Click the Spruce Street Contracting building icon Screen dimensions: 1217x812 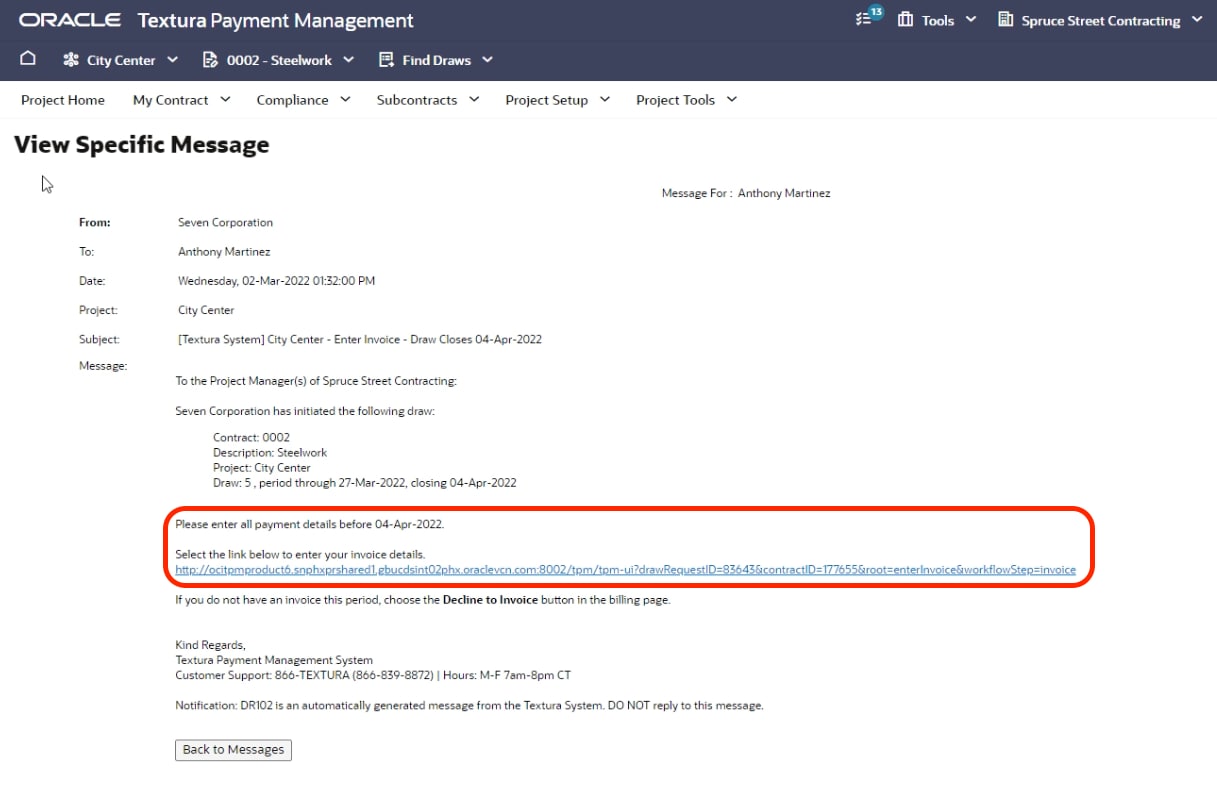1005,20
